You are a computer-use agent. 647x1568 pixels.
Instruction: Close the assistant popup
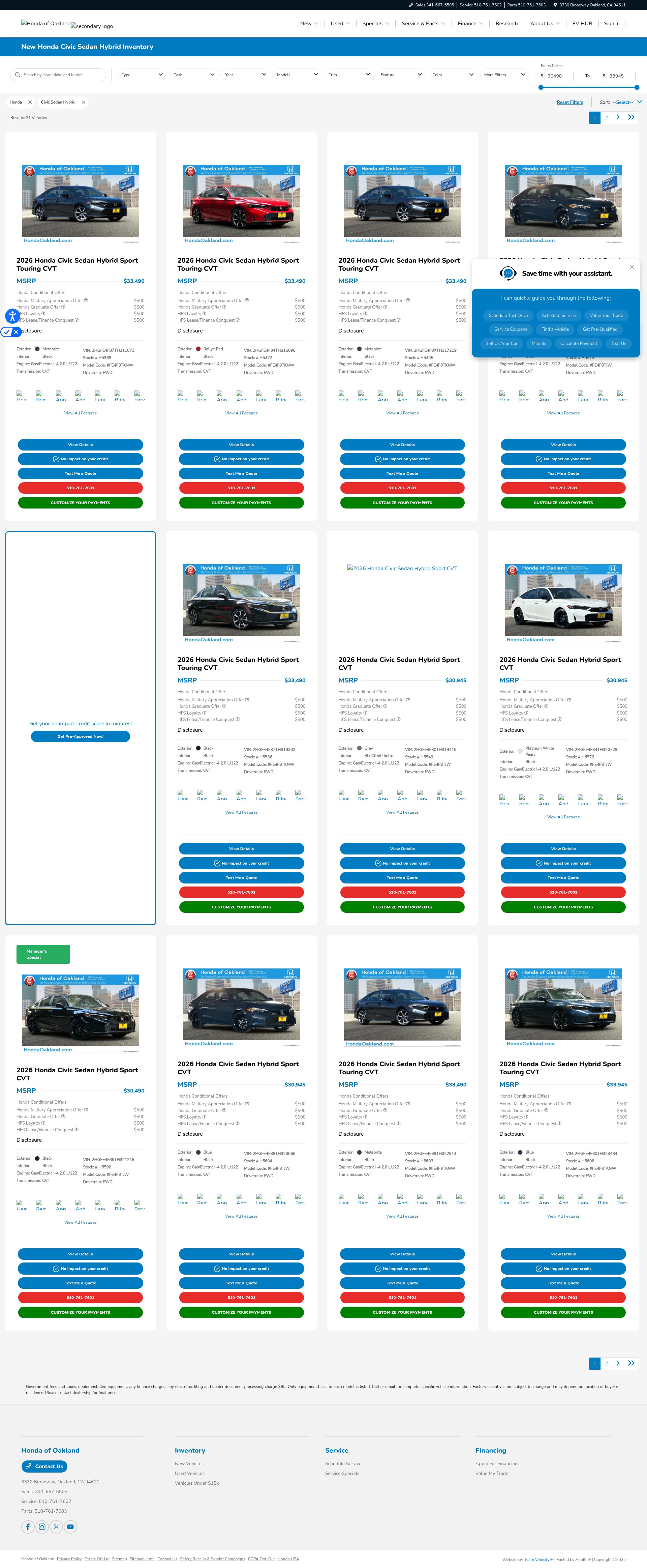click(x=631, y=267)
